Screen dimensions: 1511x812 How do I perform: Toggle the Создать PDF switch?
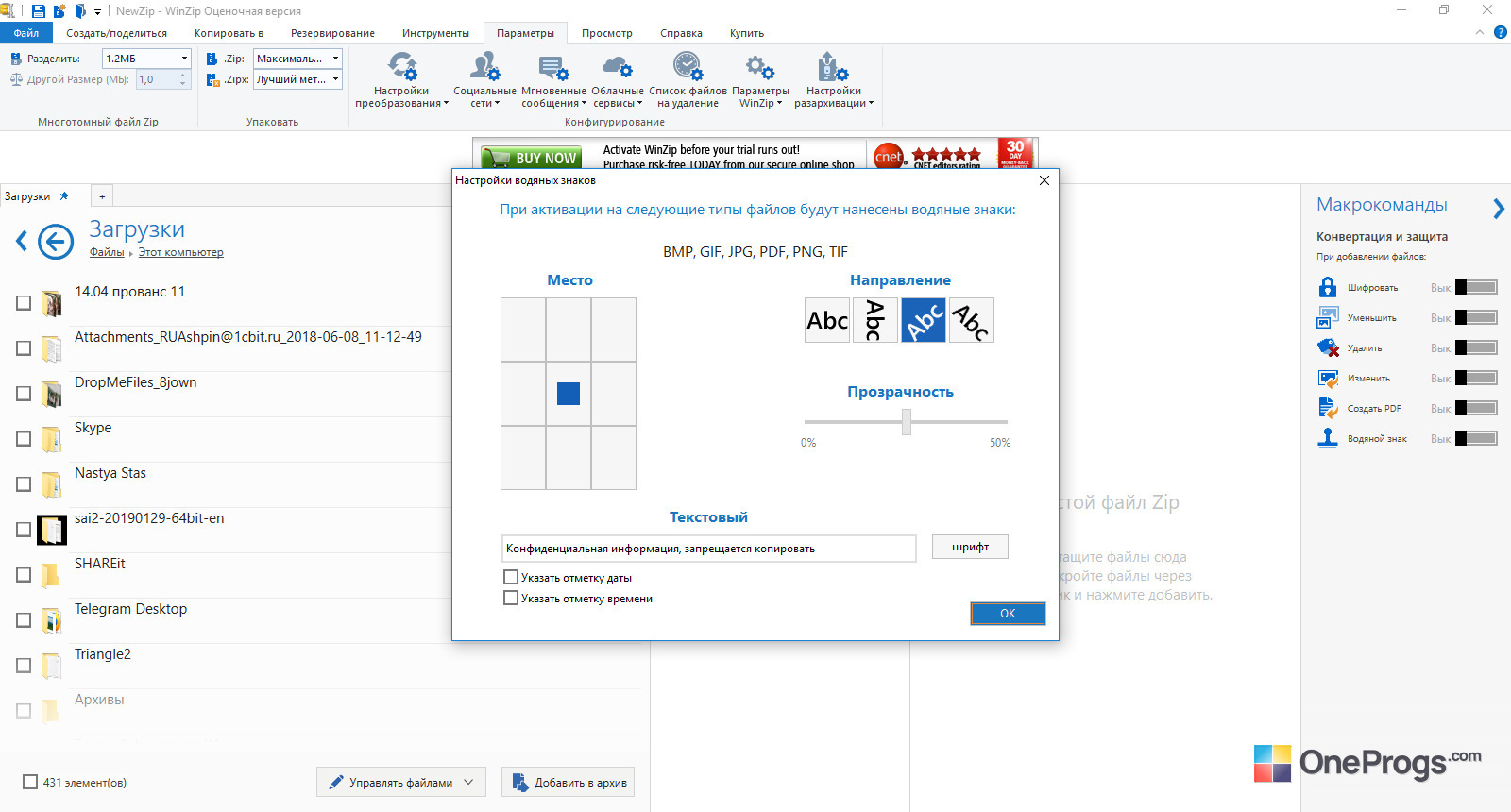[x=1476, y=408]
